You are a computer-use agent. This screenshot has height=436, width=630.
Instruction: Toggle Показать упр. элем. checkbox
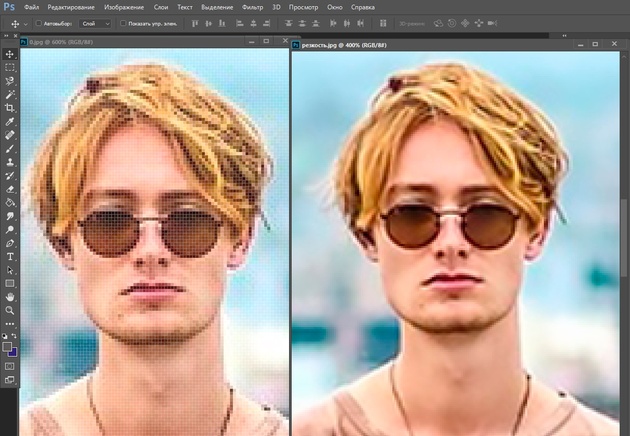(x=123, y=23)
